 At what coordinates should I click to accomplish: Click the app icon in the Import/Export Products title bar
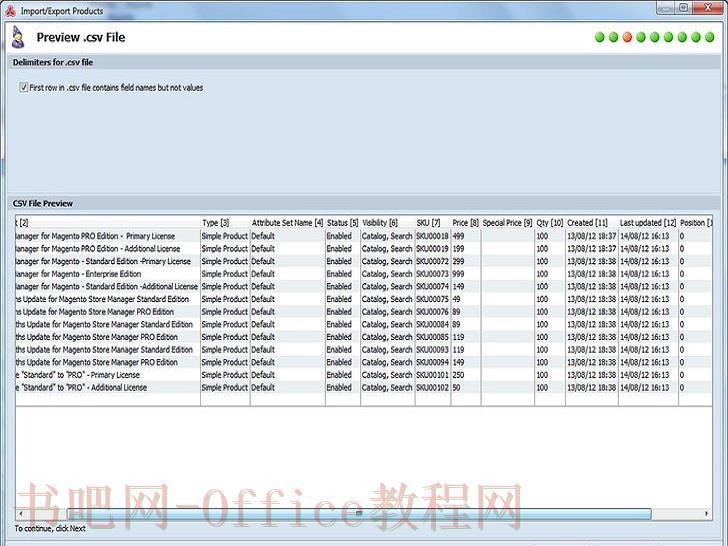point(11,10)
